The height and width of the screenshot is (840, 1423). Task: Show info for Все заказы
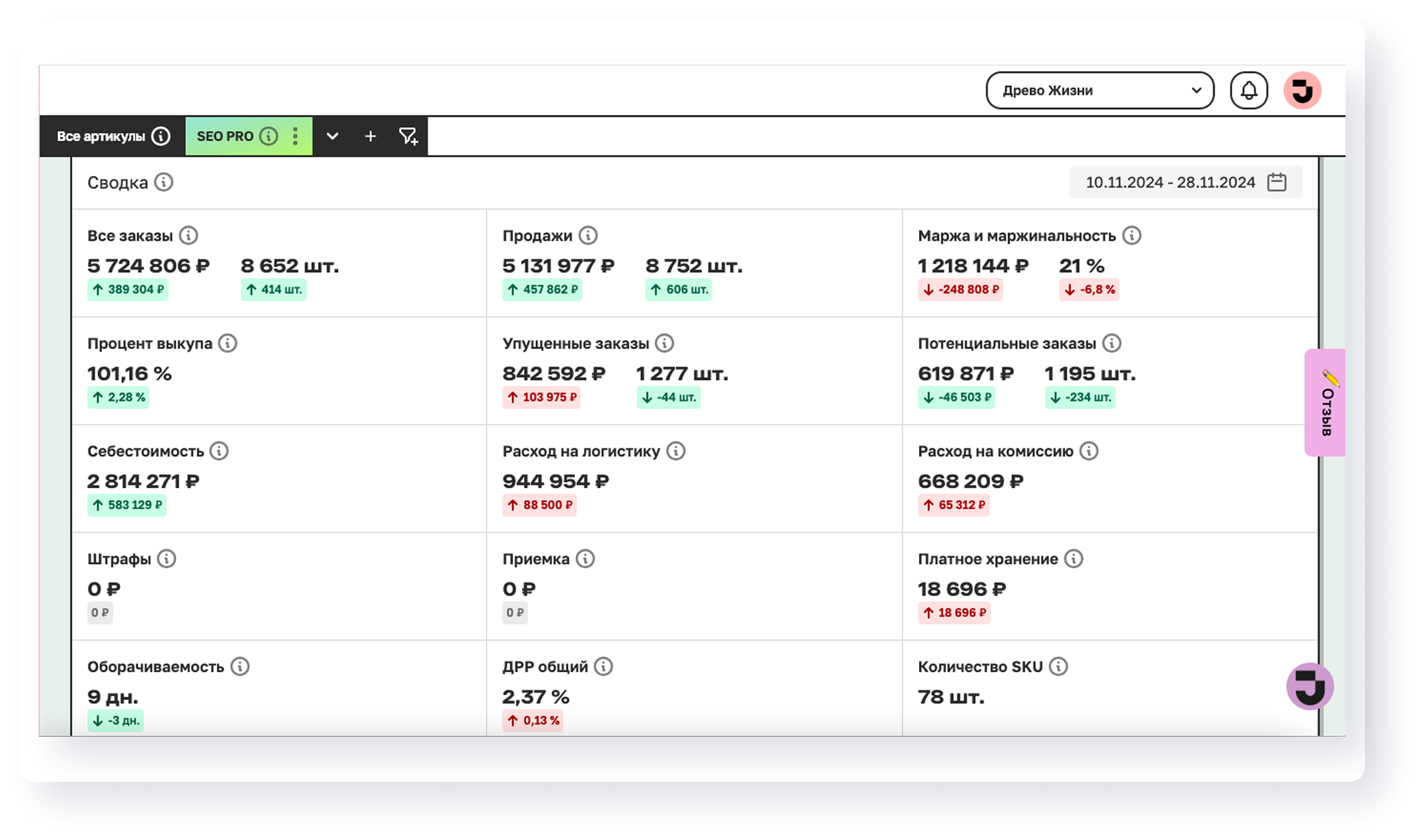[188, 235]
